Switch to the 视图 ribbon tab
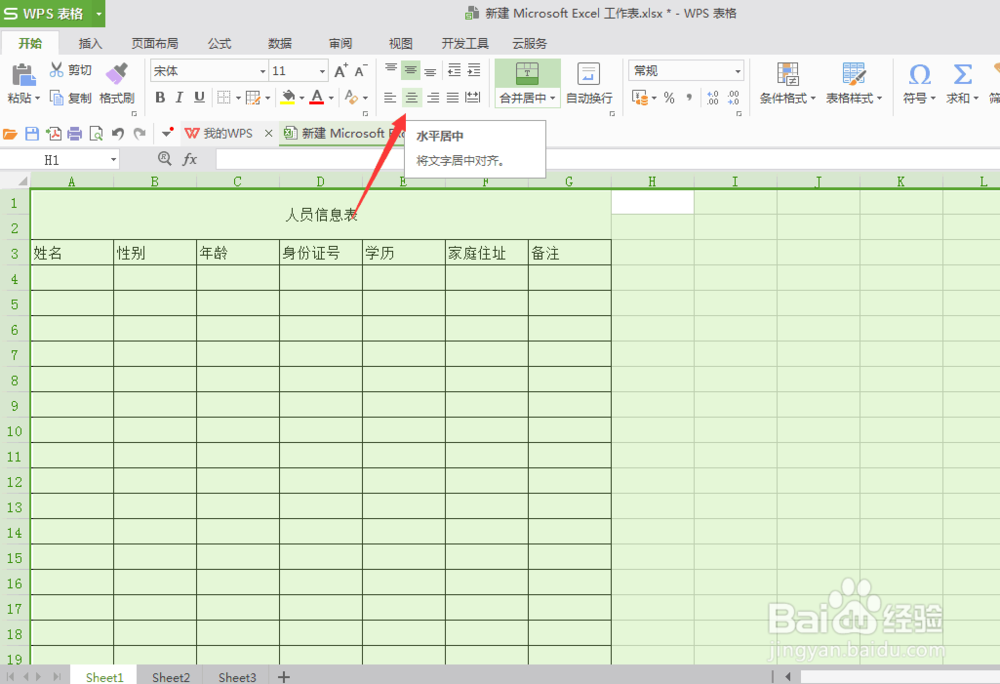 [401, 43]
